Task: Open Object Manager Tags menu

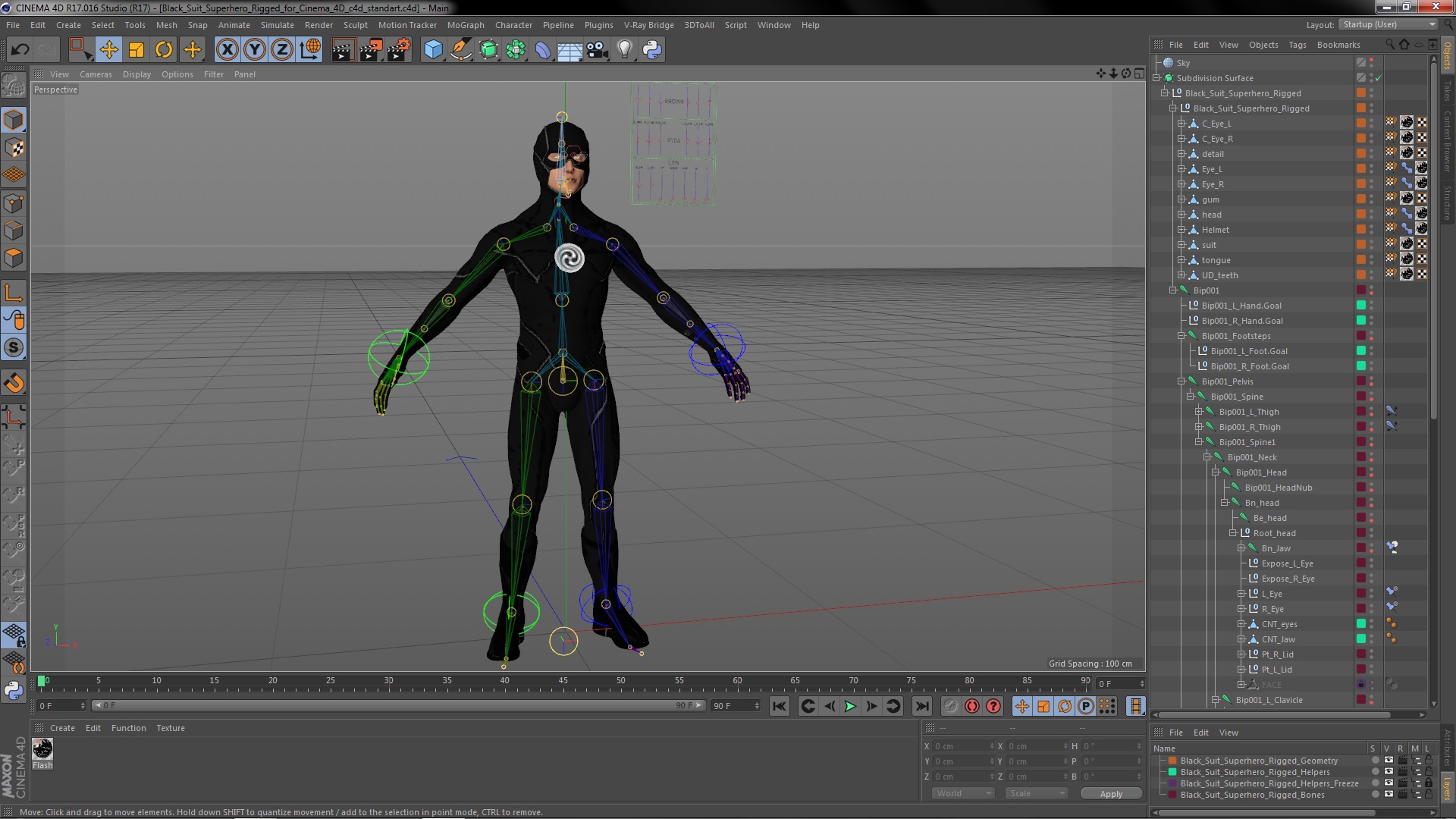Action: pyautogui.click(x=1297, y=45)
